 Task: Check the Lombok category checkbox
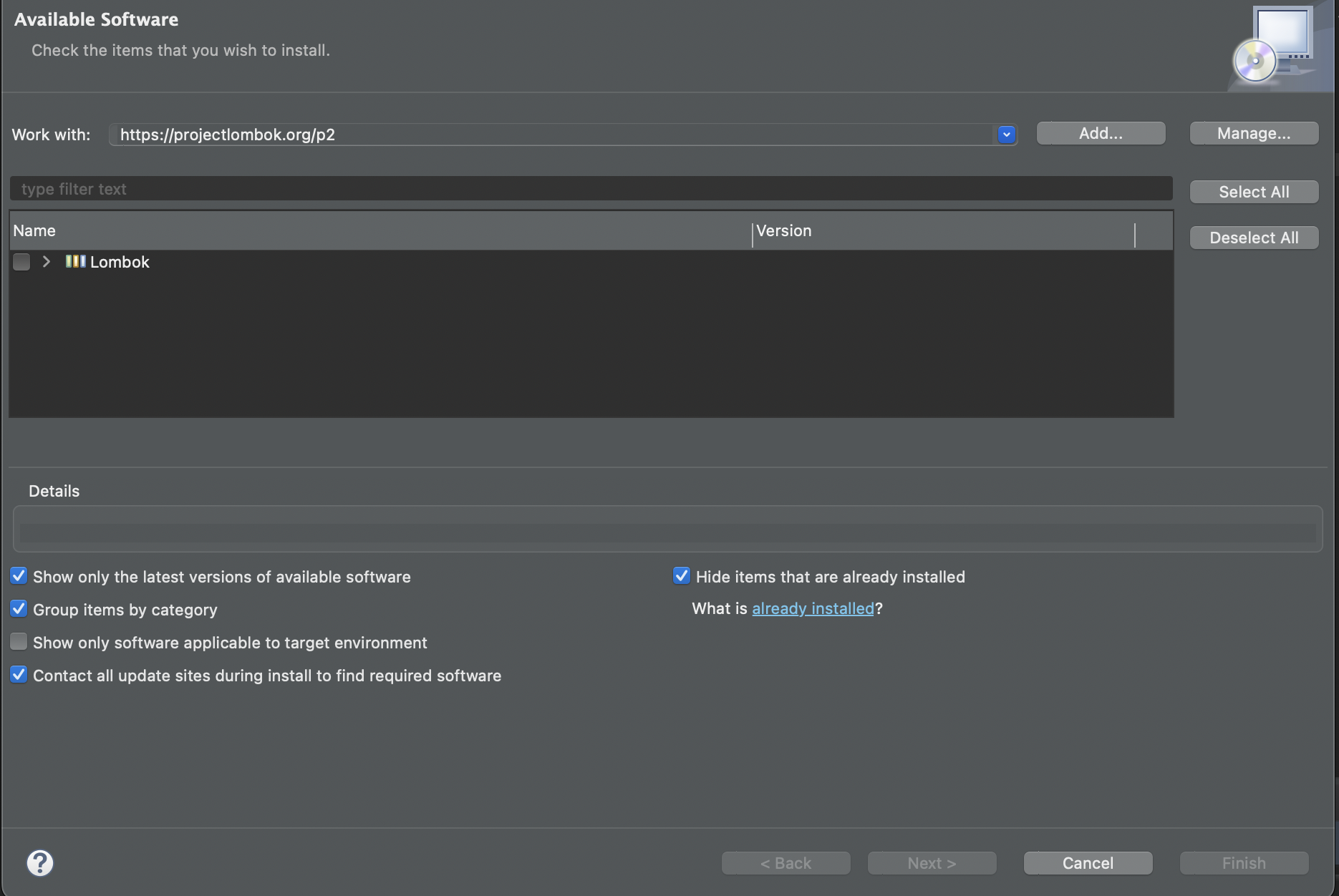tap(21, 262)
